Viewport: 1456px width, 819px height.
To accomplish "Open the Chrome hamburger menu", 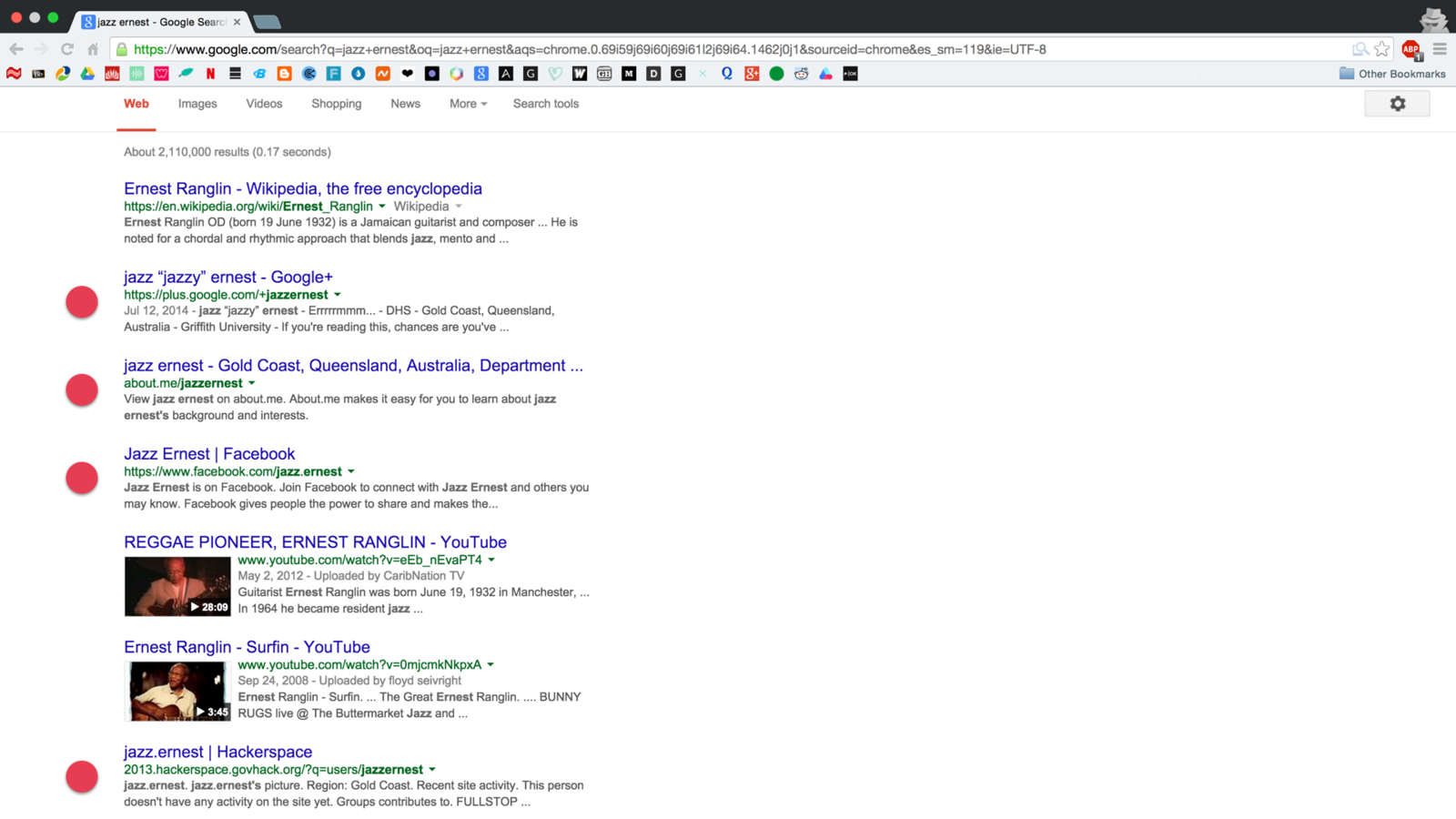I will 1440,49.
